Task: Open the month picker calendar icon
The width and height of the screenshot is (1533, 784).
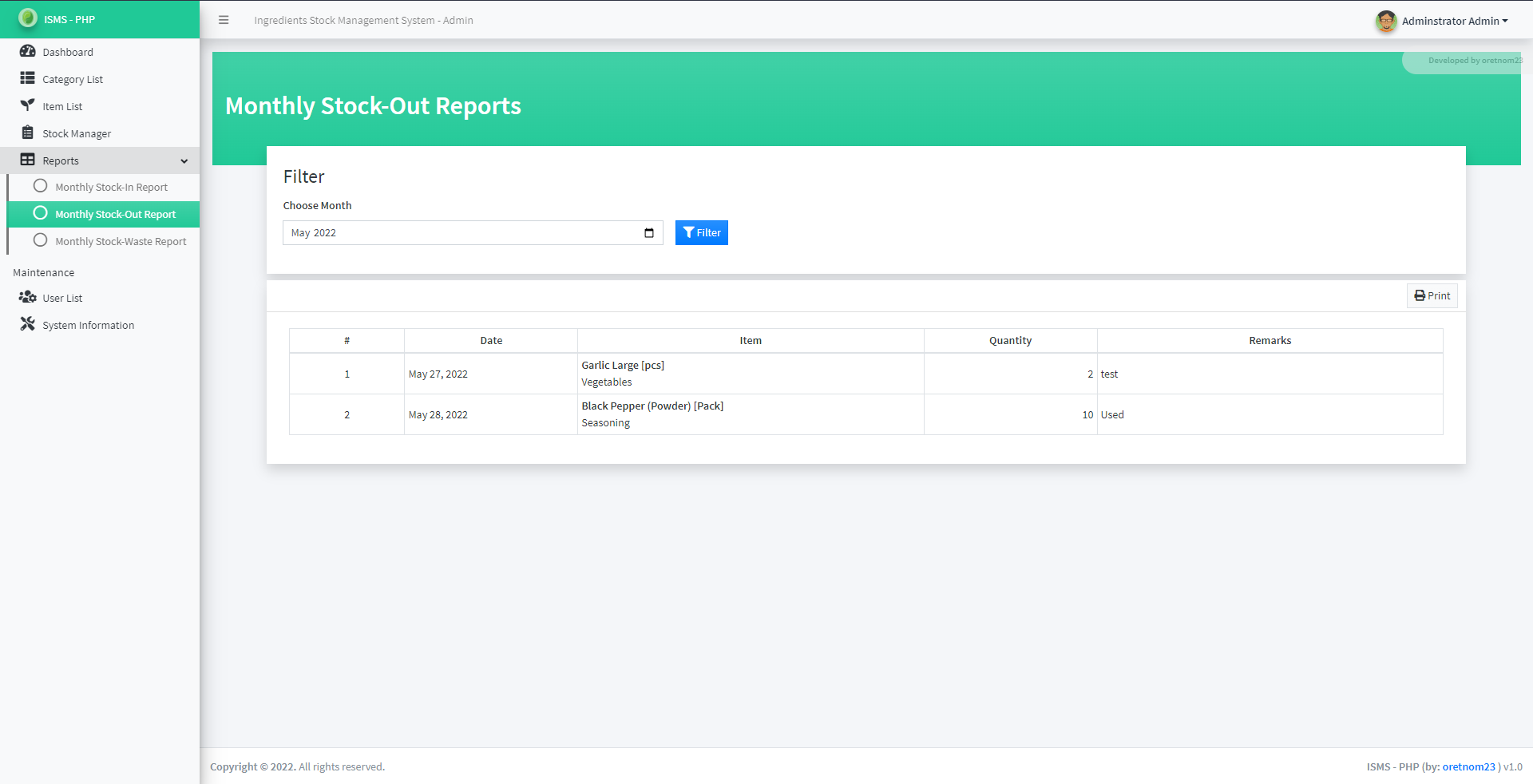Action: 649,233
